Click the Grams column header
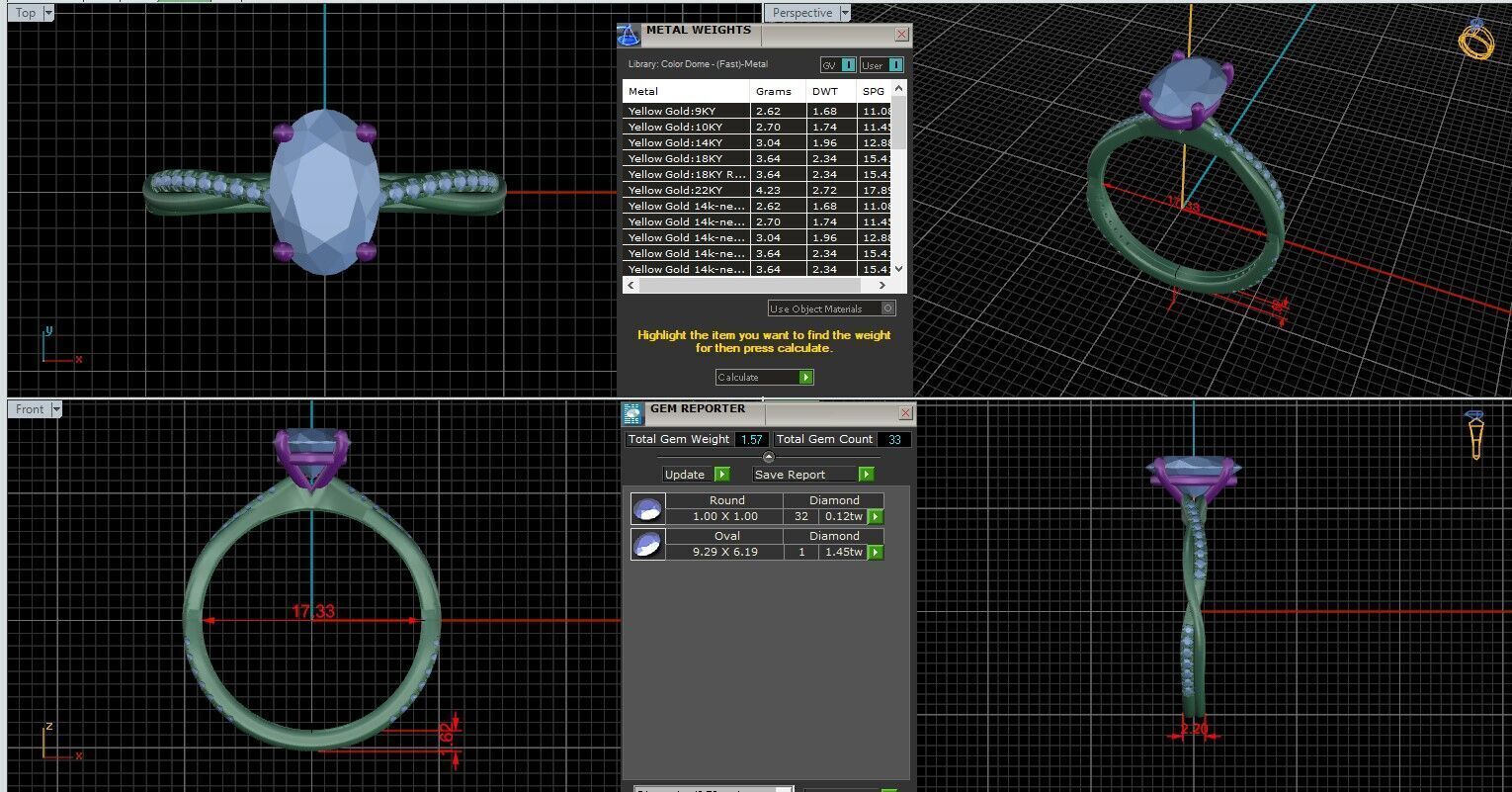This screenshot has width=1512, height=792. pos(778,91)
